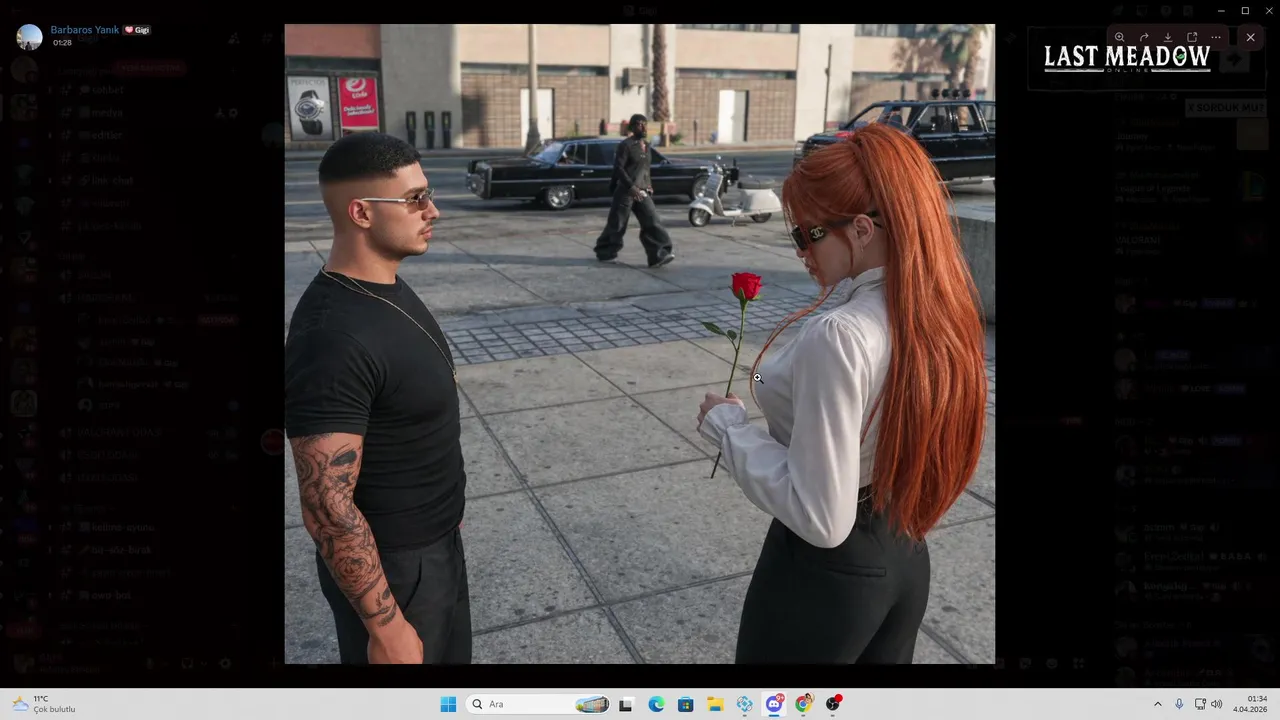Click the taskbar search box labeled Ara

click(539, 704)
